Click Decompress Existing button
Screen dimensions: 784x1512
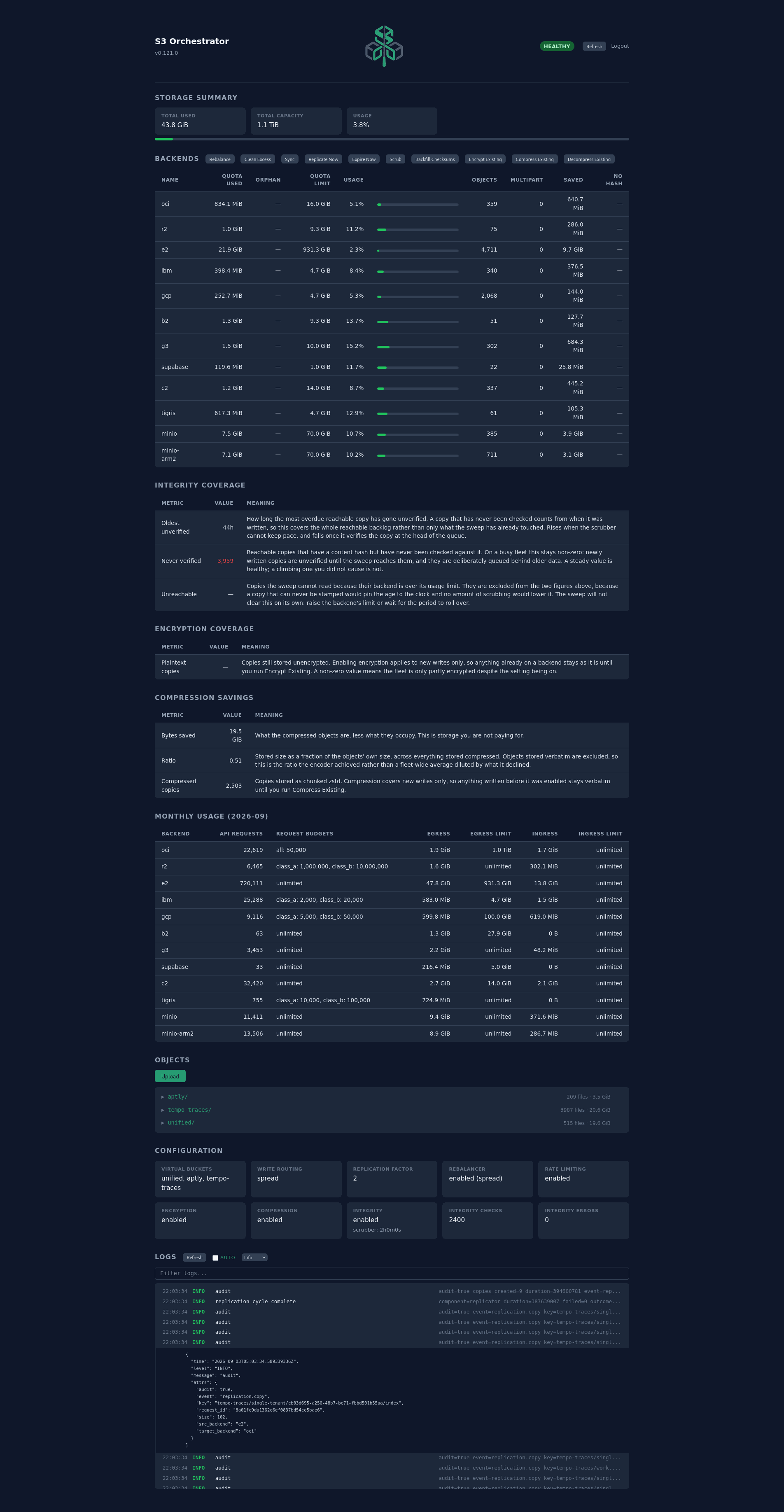coord(589,159)
